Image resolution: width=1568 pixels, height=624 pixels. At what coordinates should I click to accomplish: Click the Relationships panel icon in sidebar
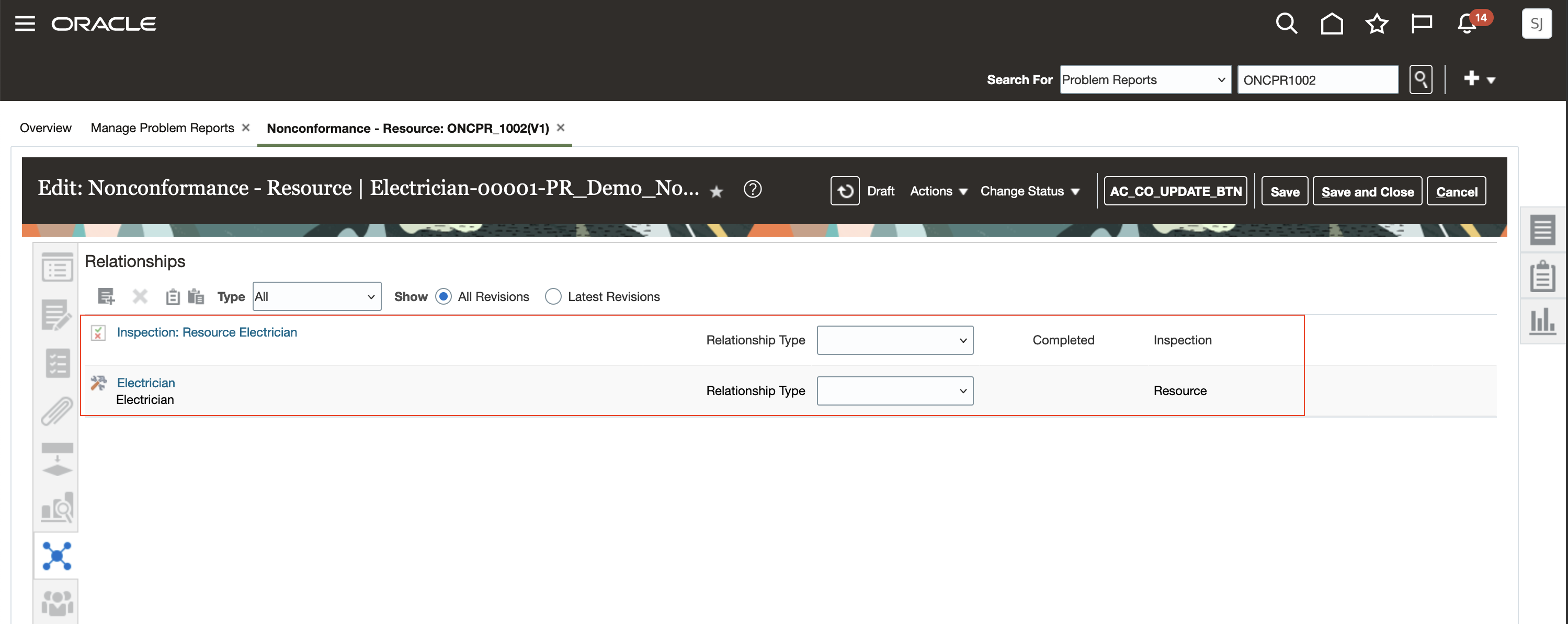[57, 557]
